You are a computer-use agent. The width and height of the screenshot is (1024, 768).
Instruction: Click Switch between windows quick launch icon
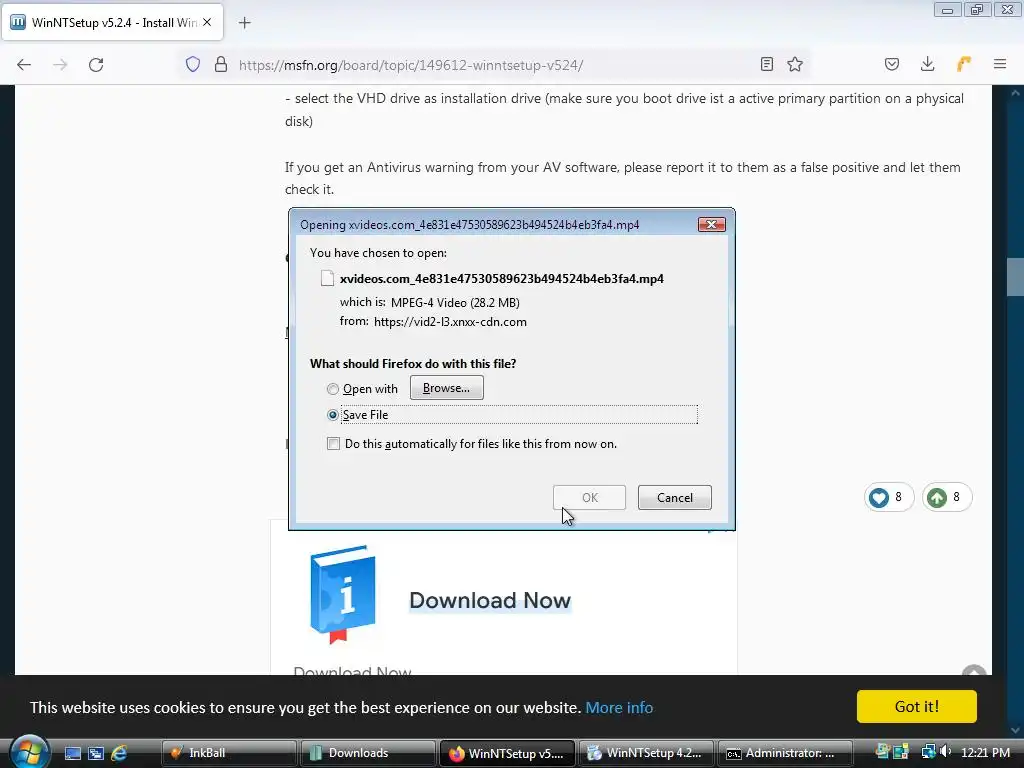[x=96, y=754]
